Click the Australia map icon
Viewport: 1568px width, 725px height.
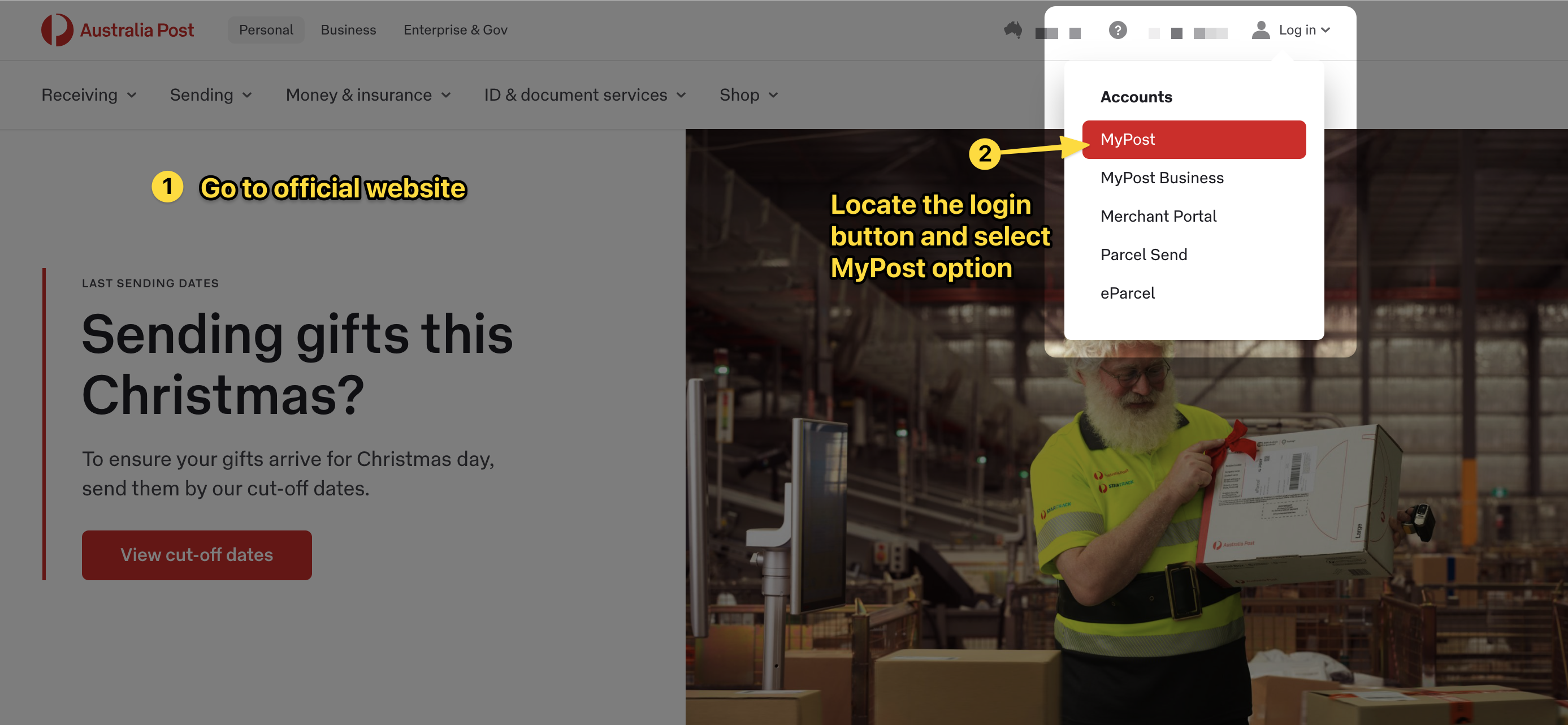pos(1013,30)
